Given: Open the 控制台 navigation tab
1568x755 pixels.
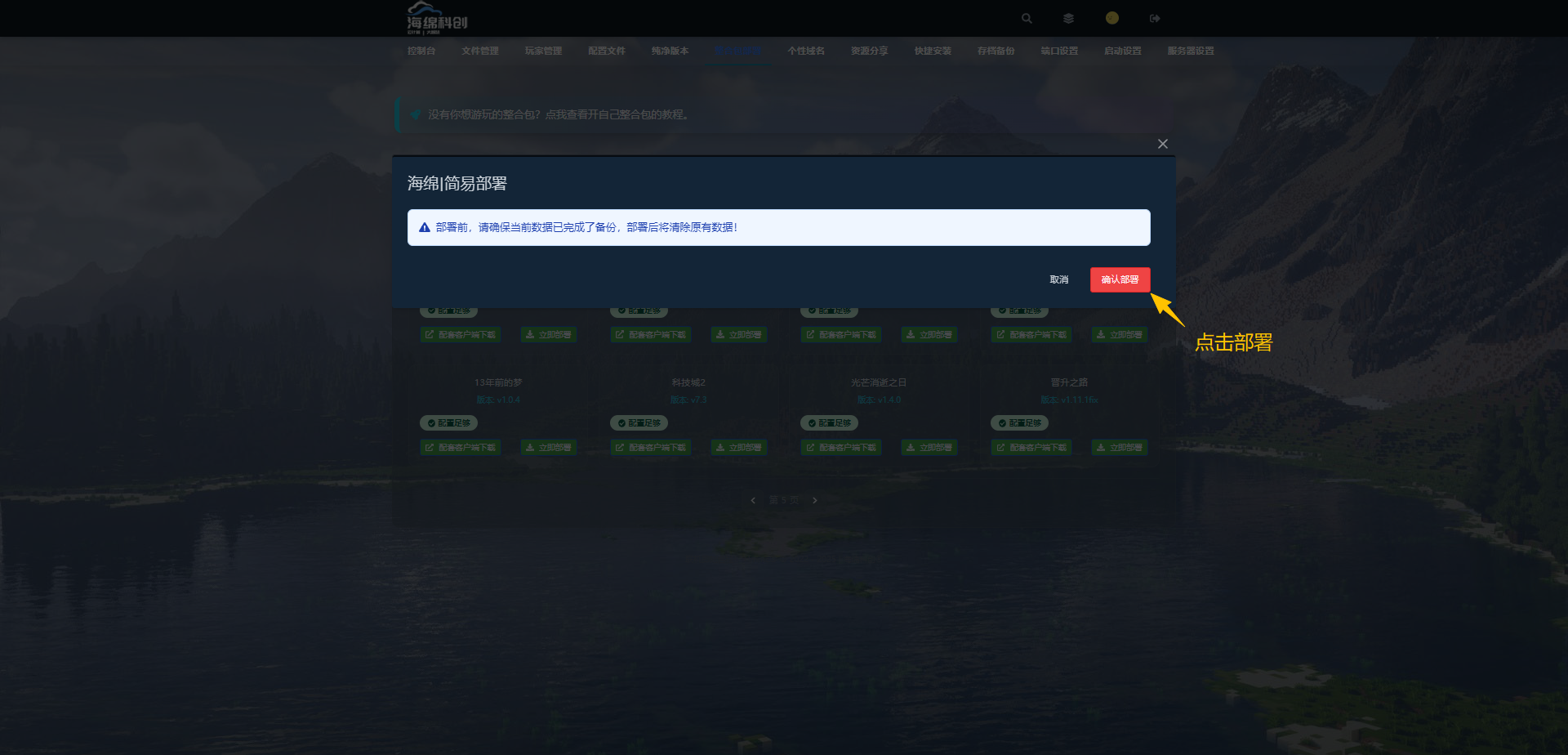Looking at the screenshot, I should 421,51.
